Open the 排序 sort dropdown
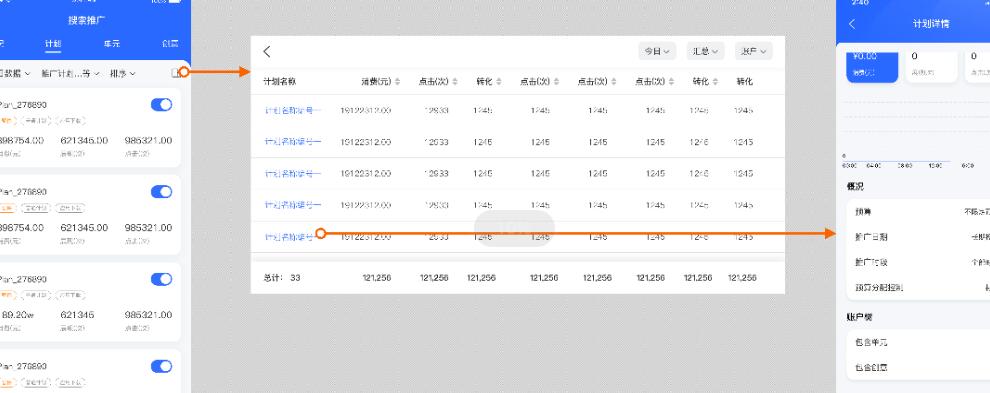 [x=122, y=74]
